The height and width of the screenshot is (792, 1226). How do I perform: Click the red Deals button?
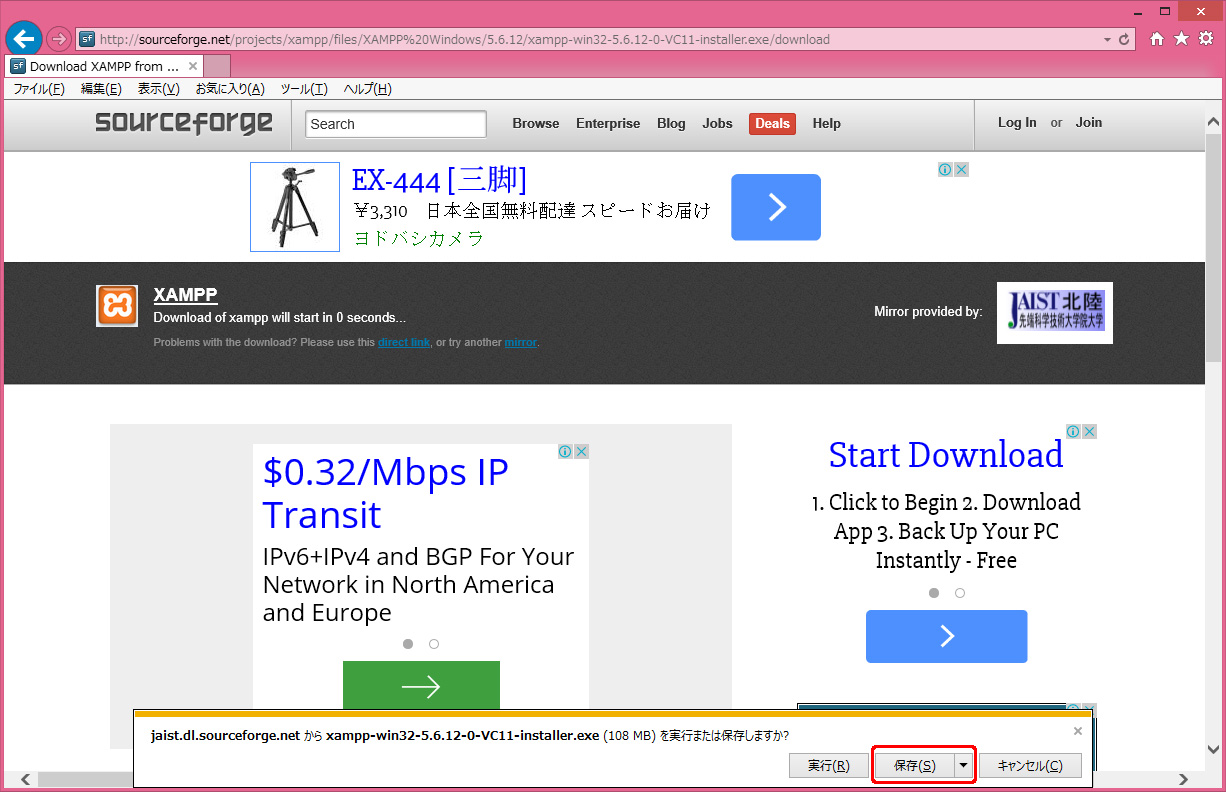pyautogui.click(x=772, y=123)
